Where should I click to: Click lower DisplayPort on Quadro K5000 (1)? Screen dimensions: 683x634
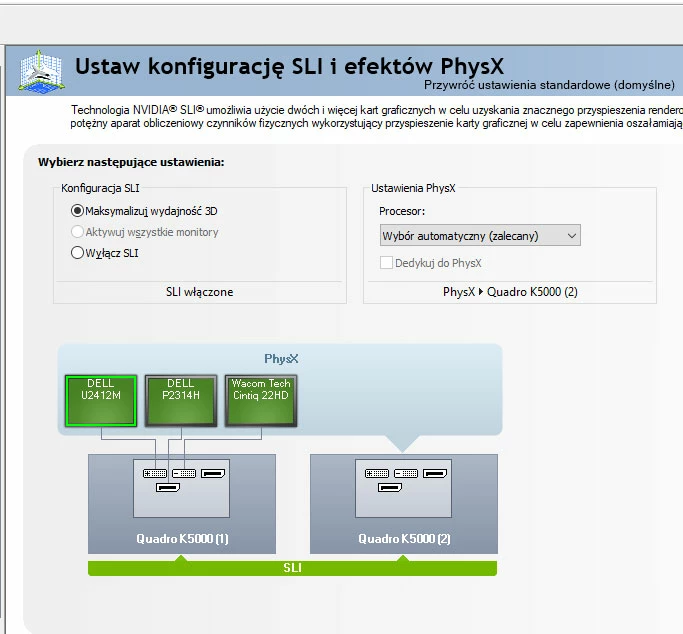click(168, 487)
